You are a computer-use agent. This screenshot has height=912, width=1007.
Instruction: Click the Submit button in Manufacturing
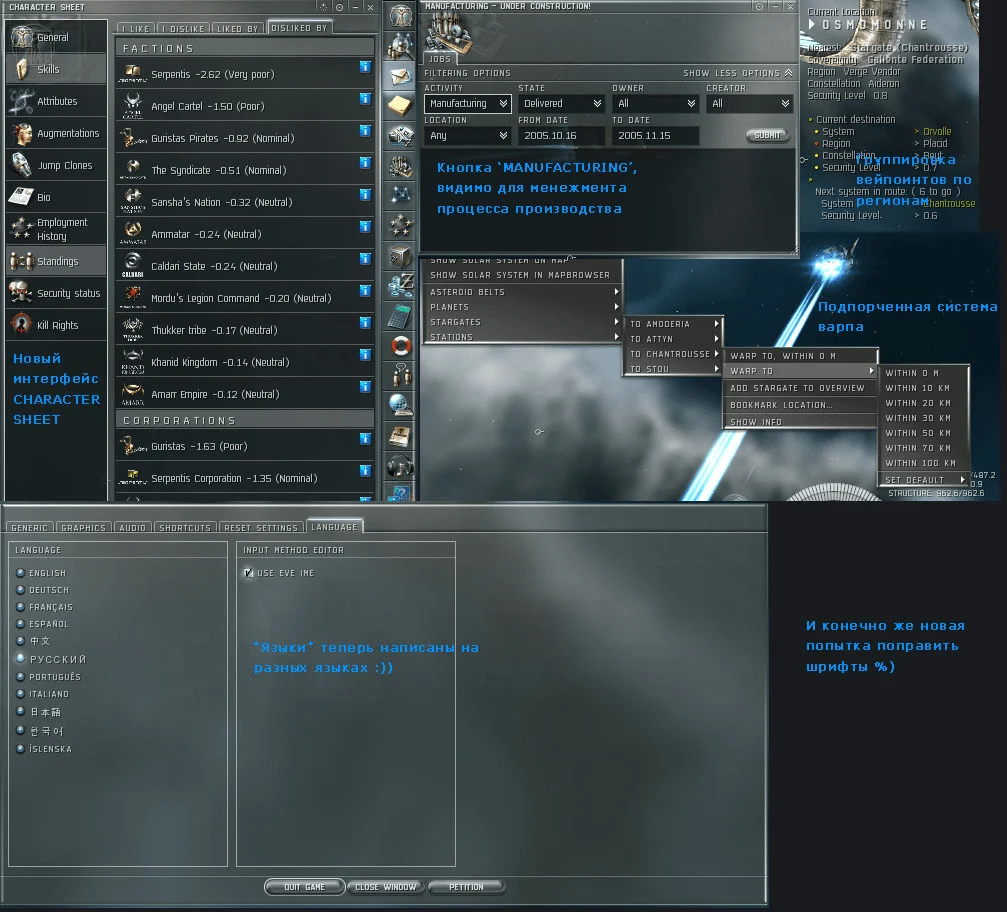(767, 135)
